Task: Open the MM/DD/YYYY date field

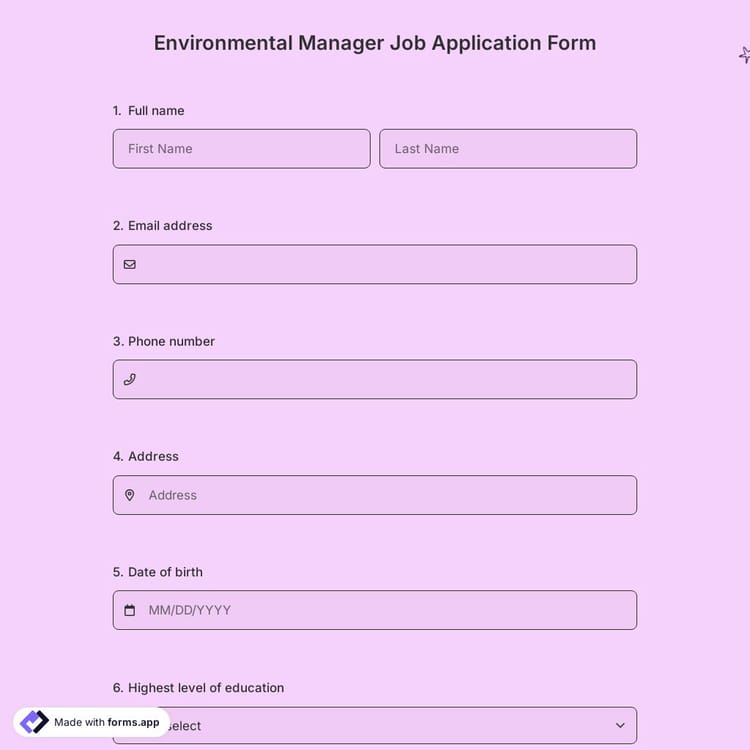Action: [385, 610]
